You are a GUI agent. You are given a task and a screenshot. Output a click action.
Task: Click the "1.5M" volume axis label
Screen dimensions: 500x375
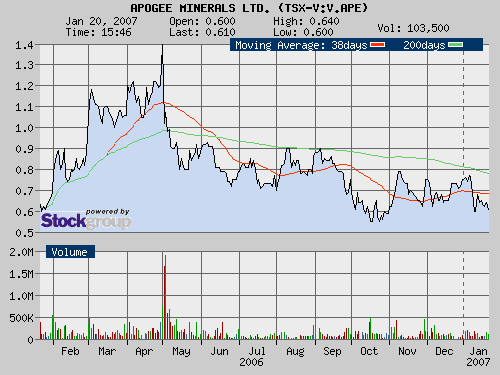pyautogui.click(x=21, y=274)
